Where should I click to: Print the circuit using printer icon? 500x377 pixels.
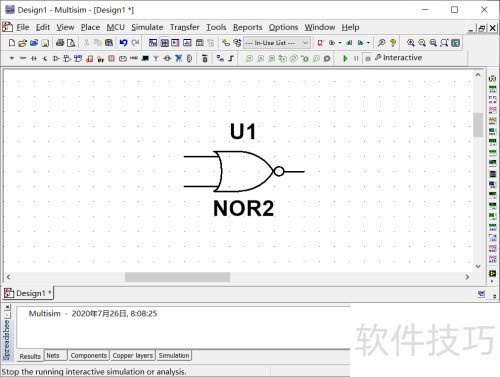[60, 43]
